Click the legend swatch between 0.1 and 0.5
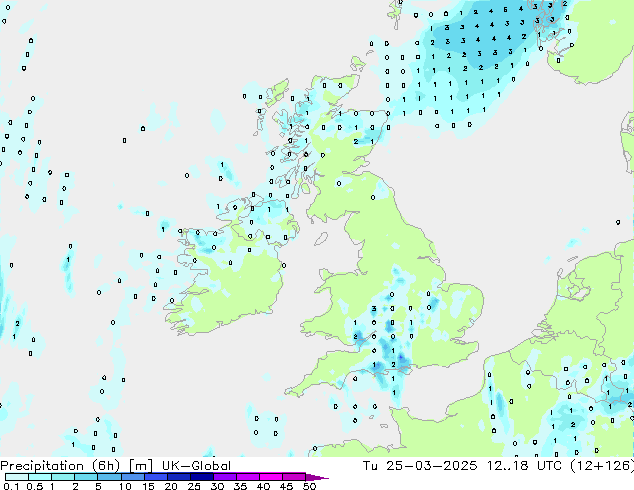The width and height of the screenshot is (634, 490). click(17, 477)
